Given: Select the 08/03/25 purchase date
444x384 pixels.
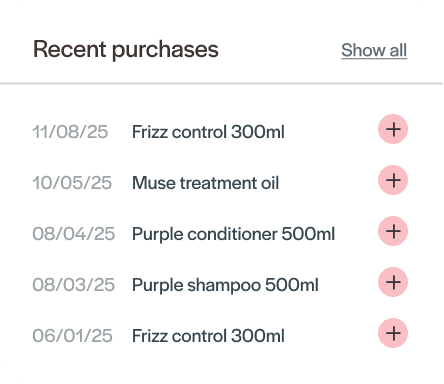Looking at the screenshot, I should tap(74, 285).
